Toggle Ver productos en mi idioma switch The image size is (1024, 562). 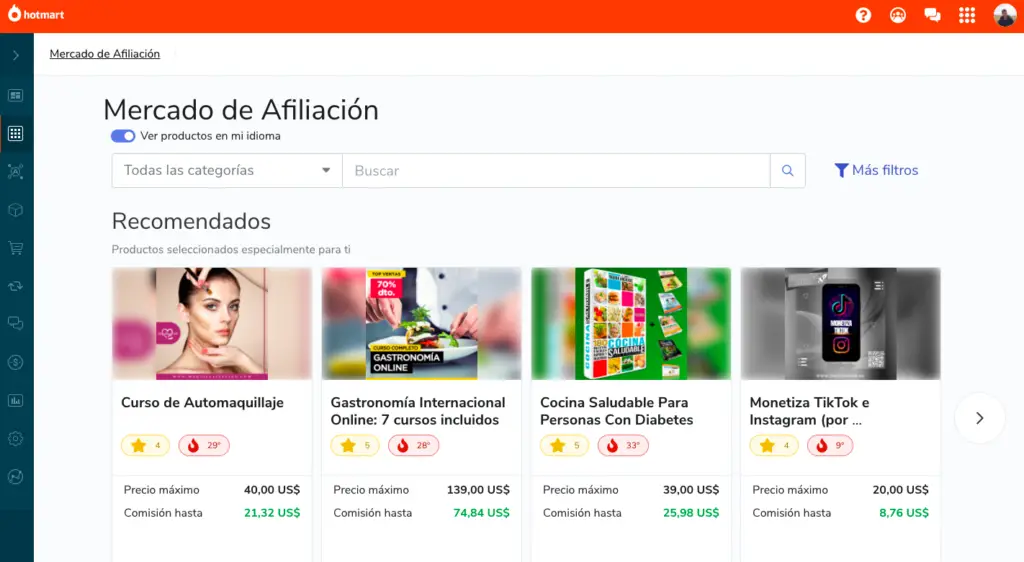coord(123,136)
